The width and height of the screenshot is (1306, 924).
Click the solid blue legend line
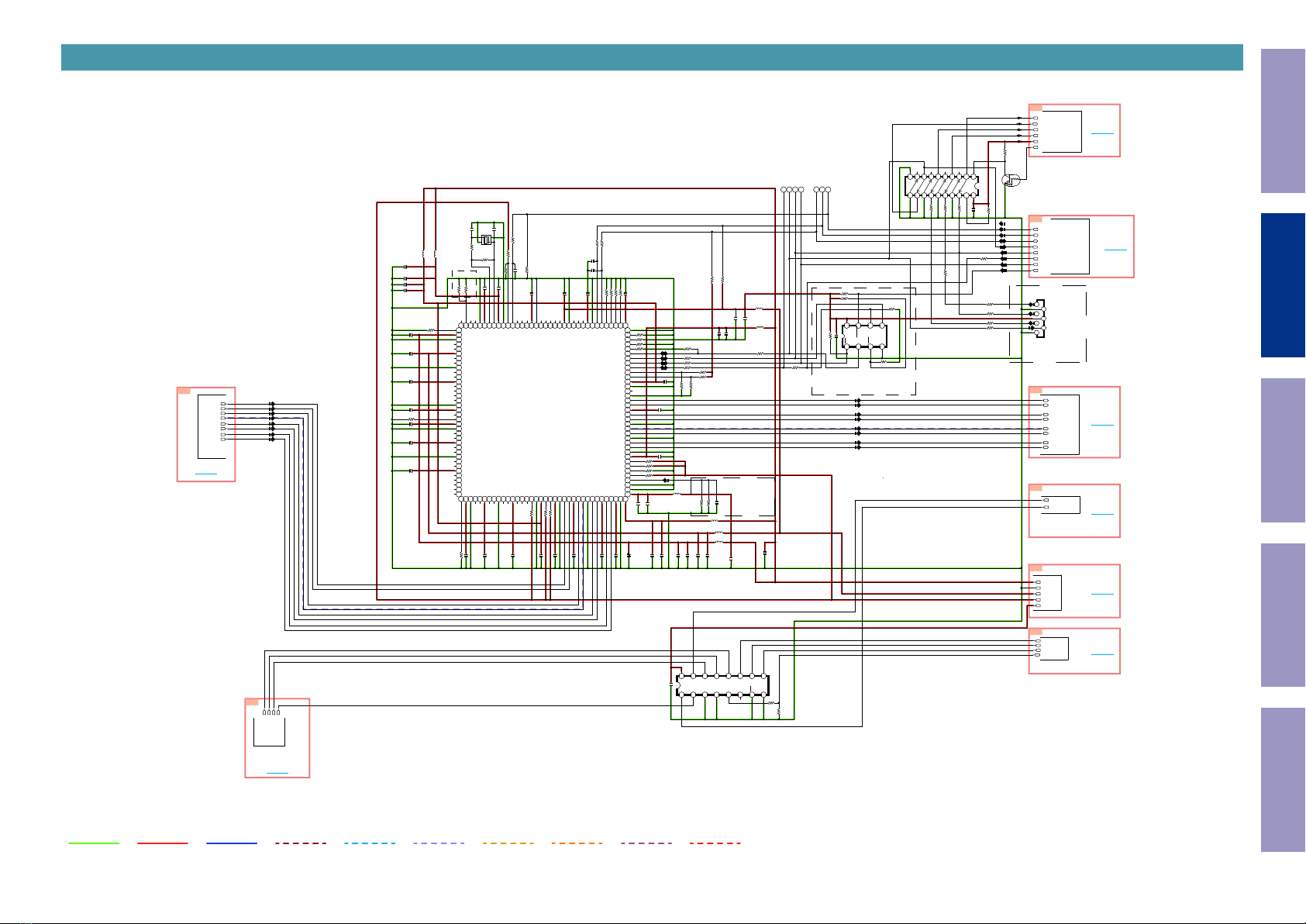232,843
